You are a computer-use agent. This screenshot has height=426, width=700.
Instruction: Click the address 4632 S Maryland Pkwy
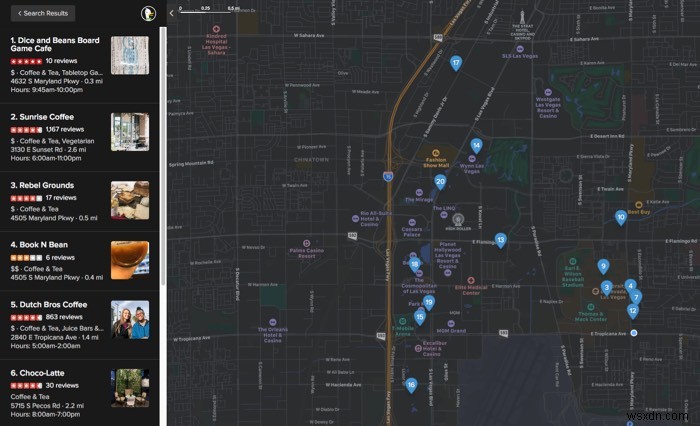pos(42,81)
